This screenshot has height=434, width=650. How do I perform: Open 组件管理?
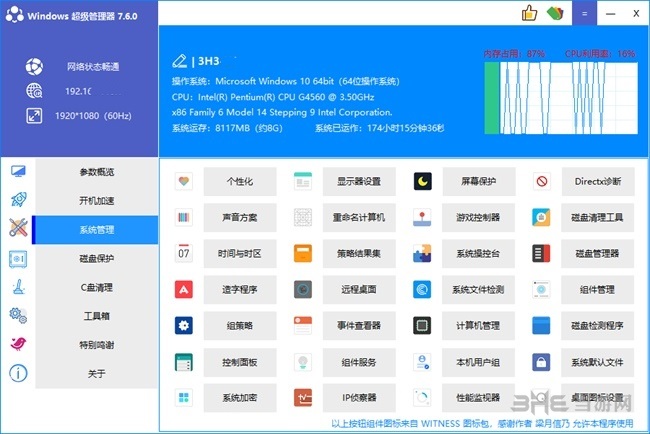tap(597, 289)
